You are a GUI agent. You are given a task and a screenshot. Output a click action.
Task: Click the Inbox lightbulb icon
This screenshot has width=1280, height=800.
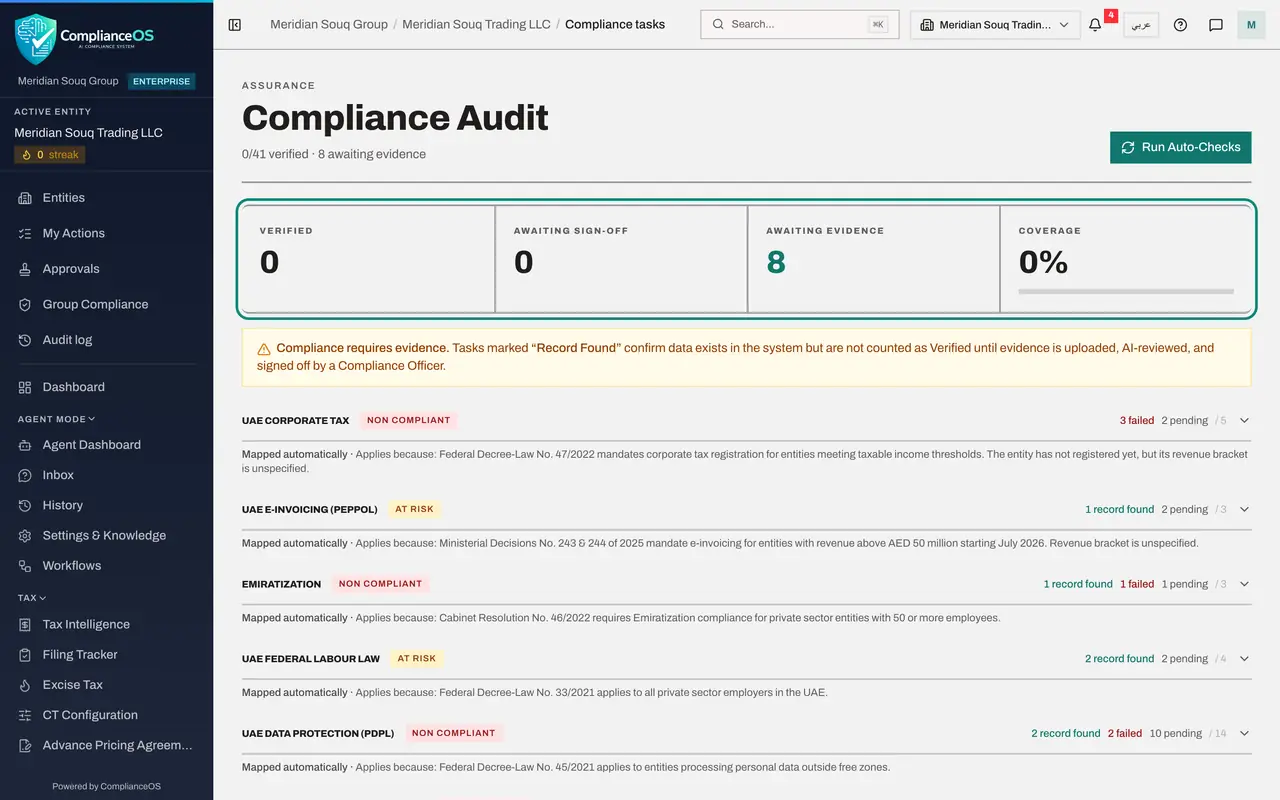(x=25, y=475)
